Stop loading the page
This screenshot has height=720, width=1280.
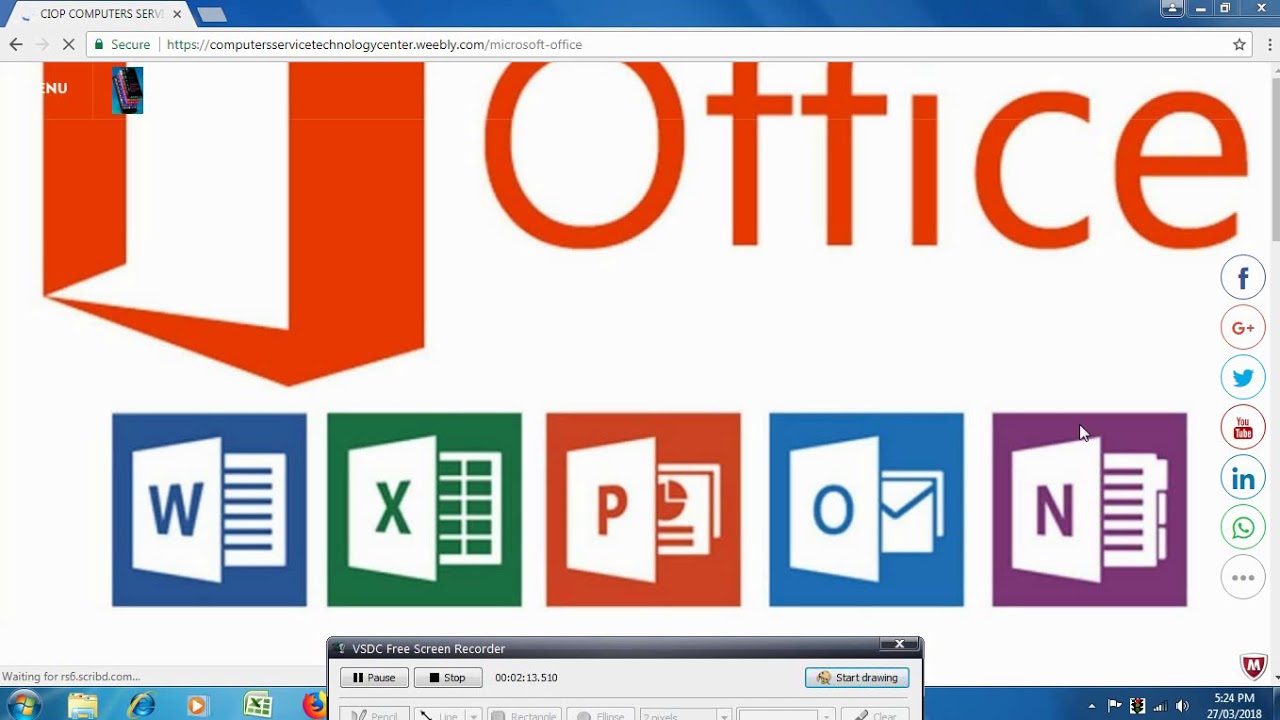pyautogui.click(x=68, y=44)
